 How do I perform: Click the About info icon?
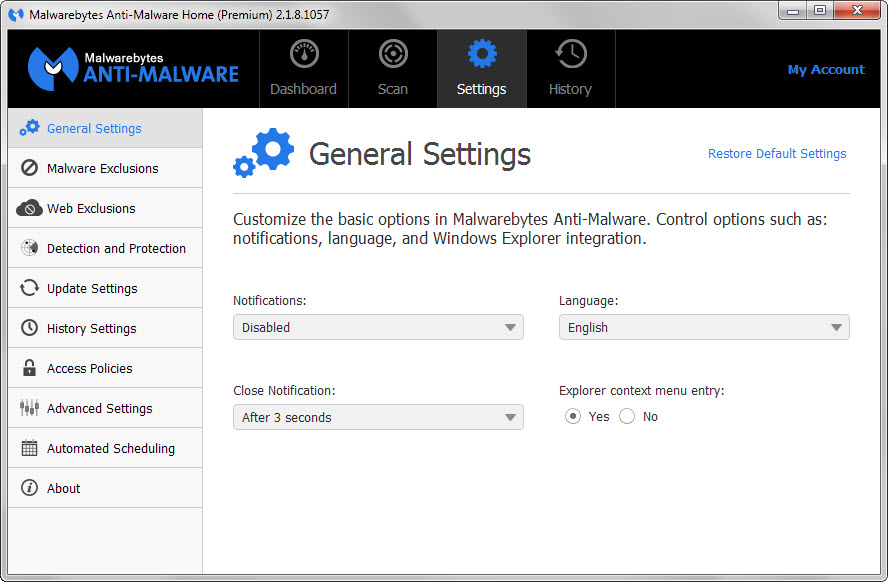coord(29,487)
